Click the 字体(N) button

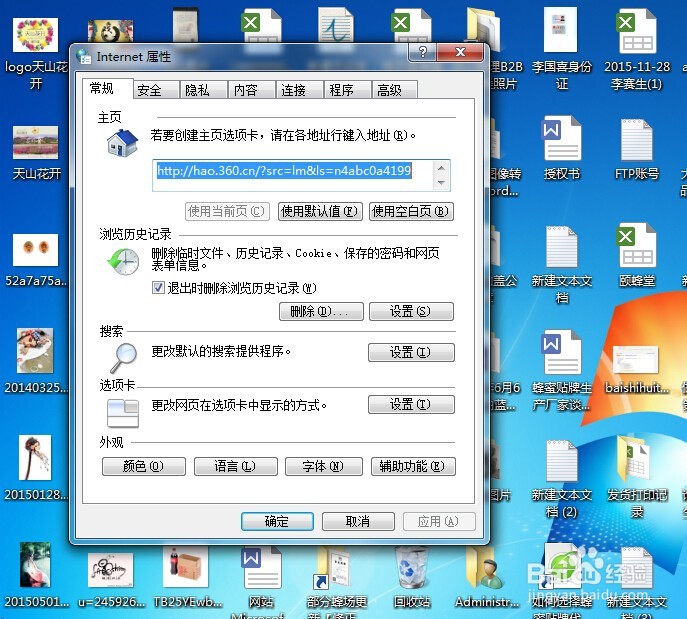point(324,466)
